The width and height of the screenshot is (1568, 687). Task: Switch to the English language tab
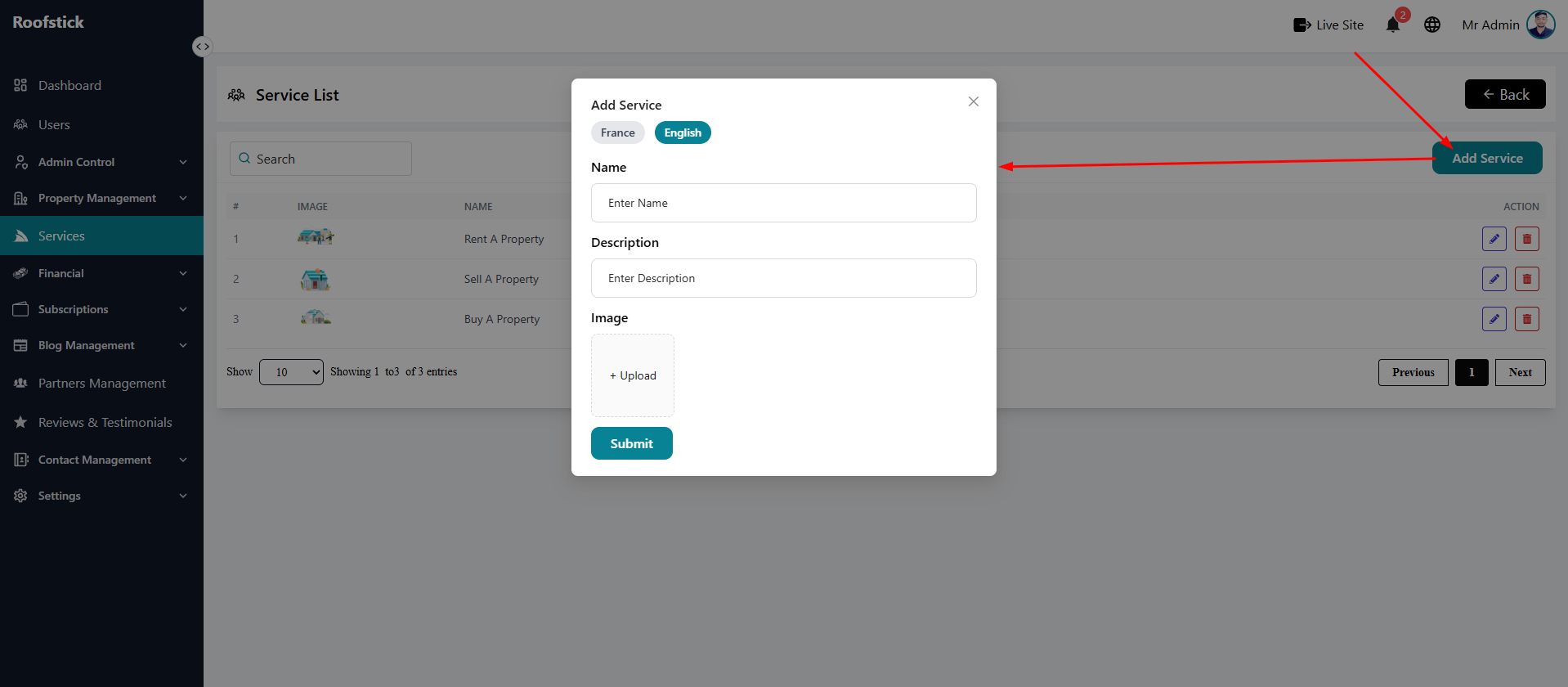683,132
